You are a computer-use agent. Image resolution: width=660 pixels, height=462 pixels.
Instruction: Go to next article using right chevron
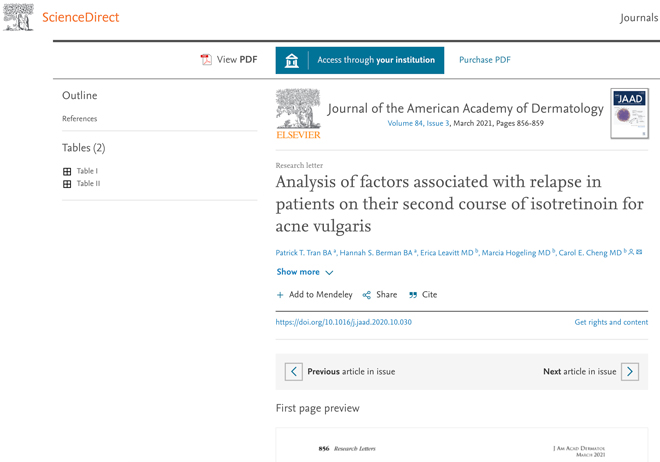click(630, 372)
